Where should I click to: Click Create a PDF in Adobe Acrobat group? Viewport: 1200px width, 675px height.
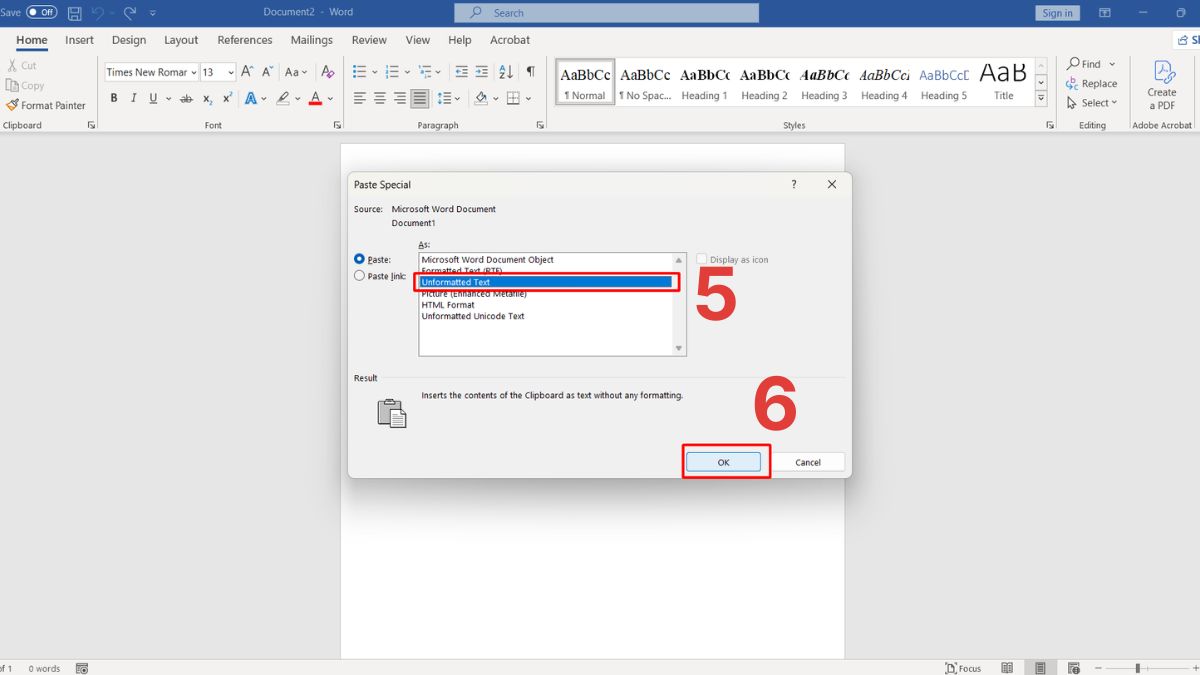click(x=1161, y=85)
